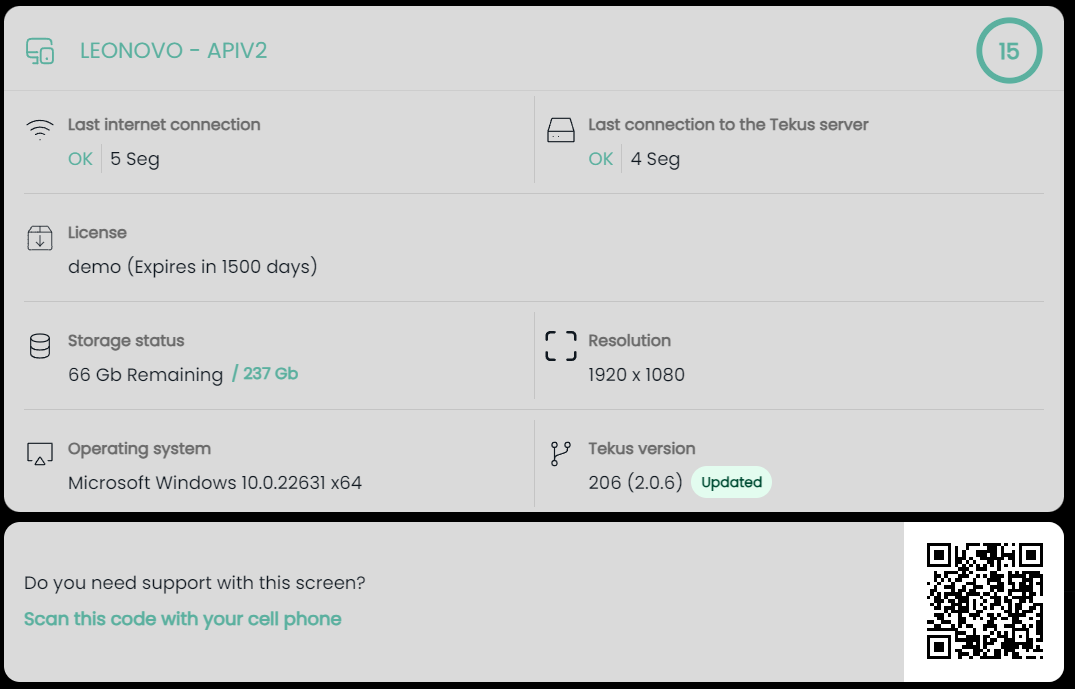The image size is (1075, 689).
Task: Click the Storage status database icon
Action: coord(40,346)
